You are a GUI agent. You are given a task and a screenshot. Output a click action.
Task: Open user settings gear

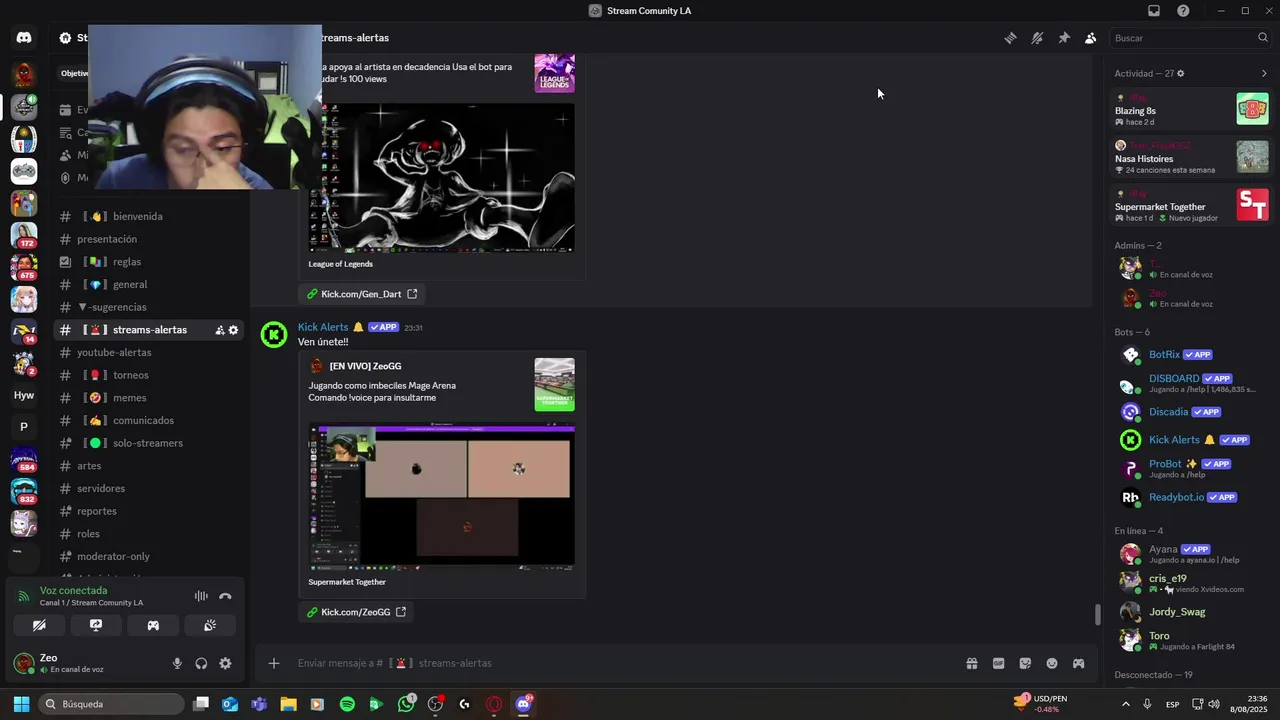(x=225, y=663)
